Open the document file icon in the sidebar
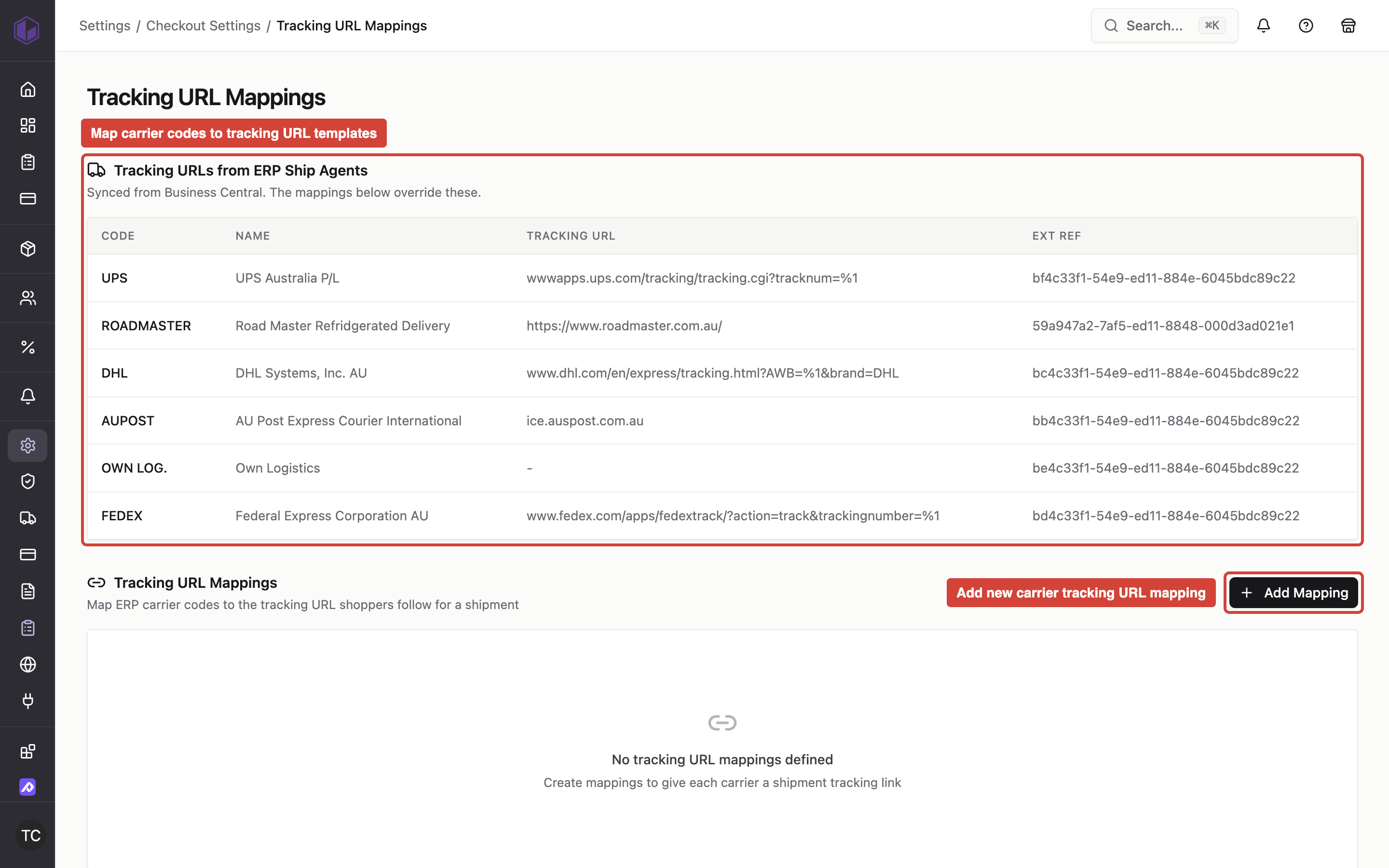The height and width of the screenshot is (868, 1389). point(27,591)
